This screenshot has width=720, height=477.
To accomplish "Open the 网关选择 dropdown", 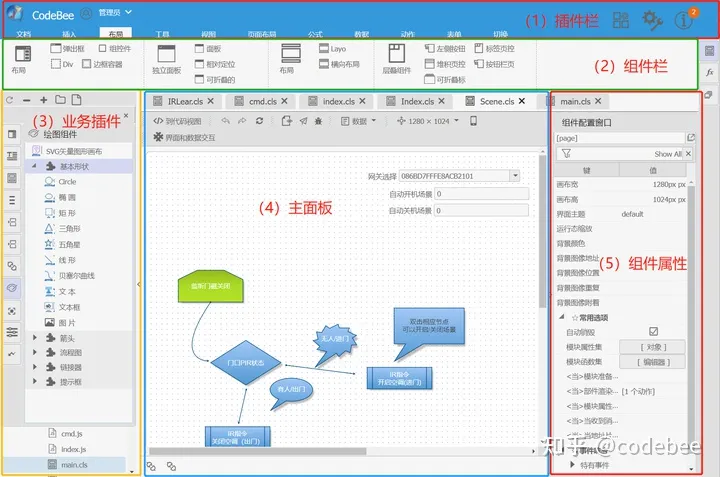I will tap(515, 175).
